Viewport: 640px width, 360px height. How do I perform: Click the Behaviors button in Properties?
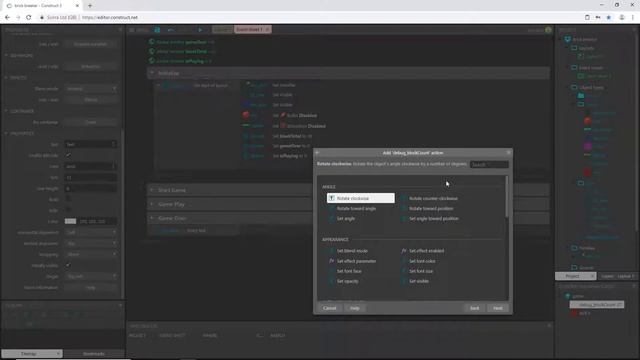tap(91, 67)
